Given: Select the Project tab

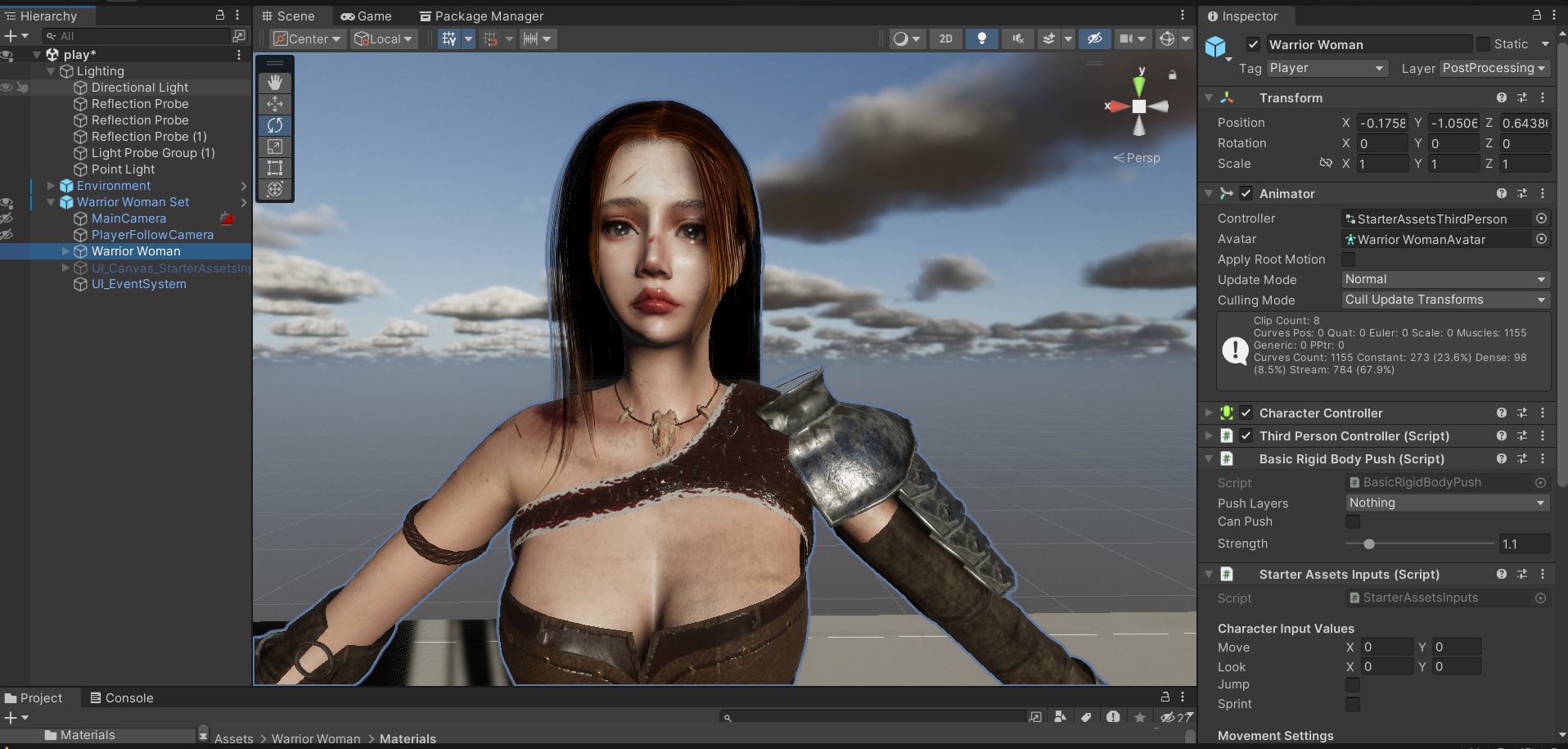Looking at the screenshot, I should point(34,697).
